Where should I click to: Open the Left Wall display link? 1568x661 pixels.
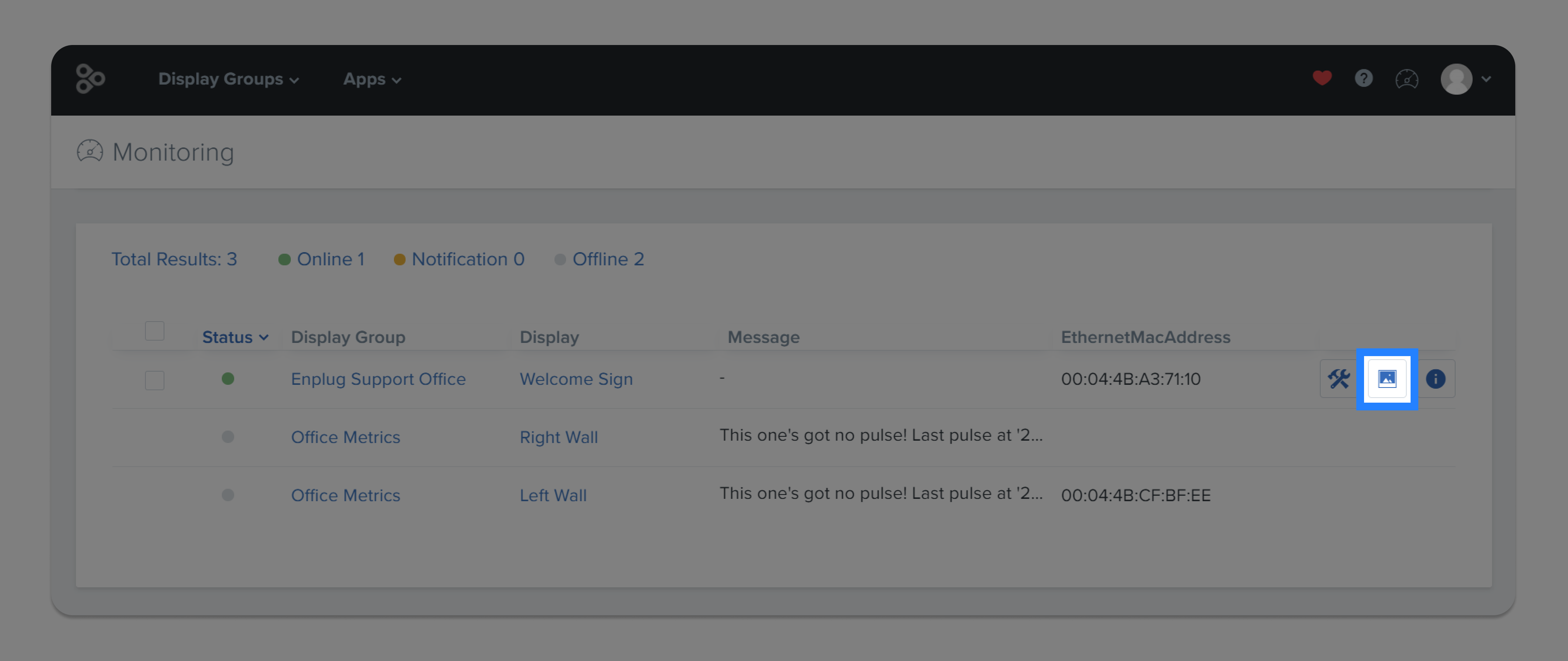pos(553,495)
